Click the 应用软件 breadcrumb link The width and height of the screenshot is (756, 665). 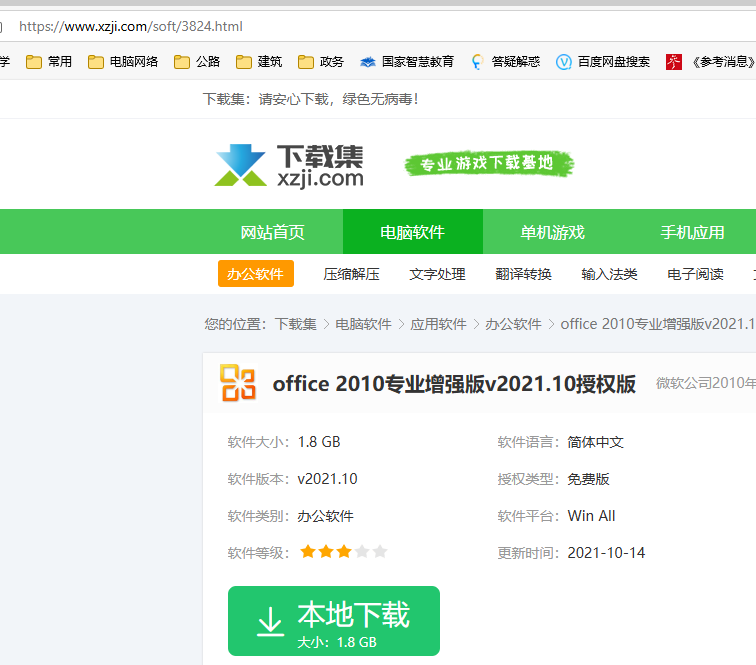pyautogui.click(x=438, y=324)
